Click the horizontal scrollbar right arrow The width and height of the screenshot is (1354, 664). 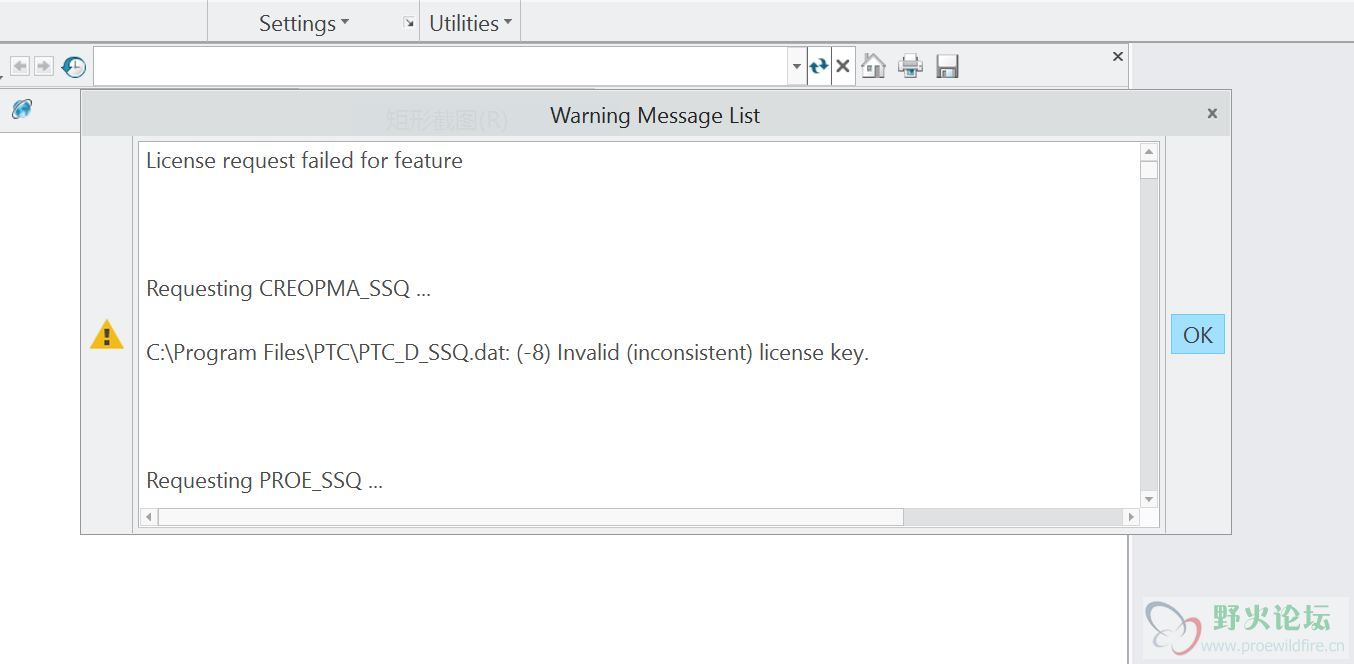pos(1131,517)
